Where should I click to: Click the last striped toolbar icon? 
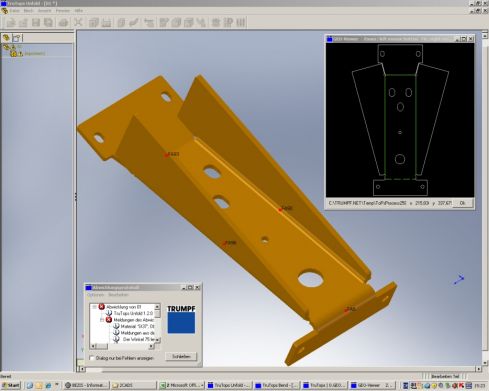[x=241, y=23]
